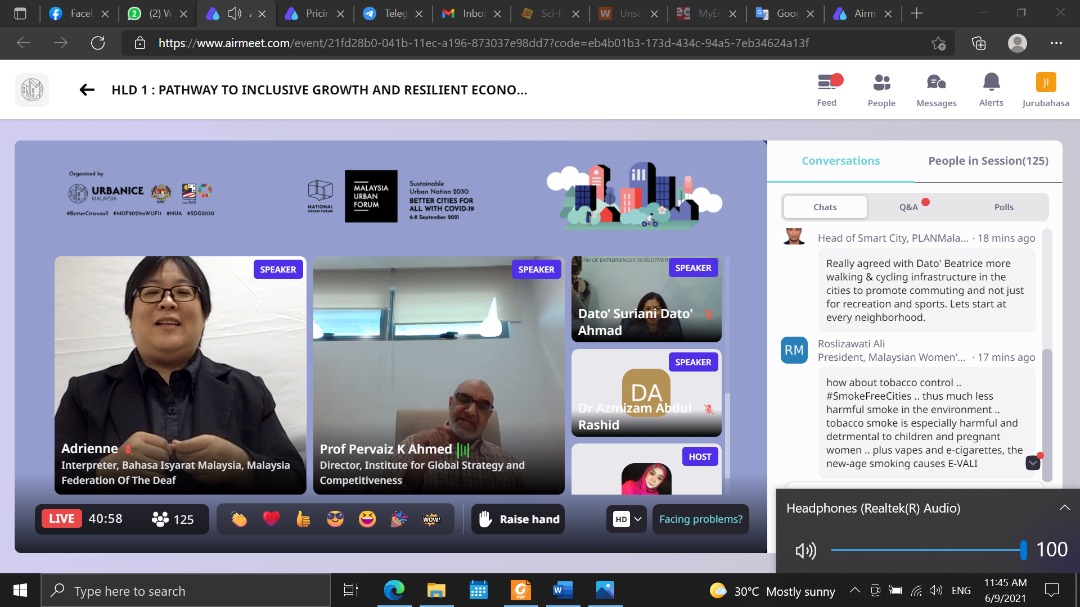
Task: Send the laughing emoji reaction
Action: coord(367,519)
